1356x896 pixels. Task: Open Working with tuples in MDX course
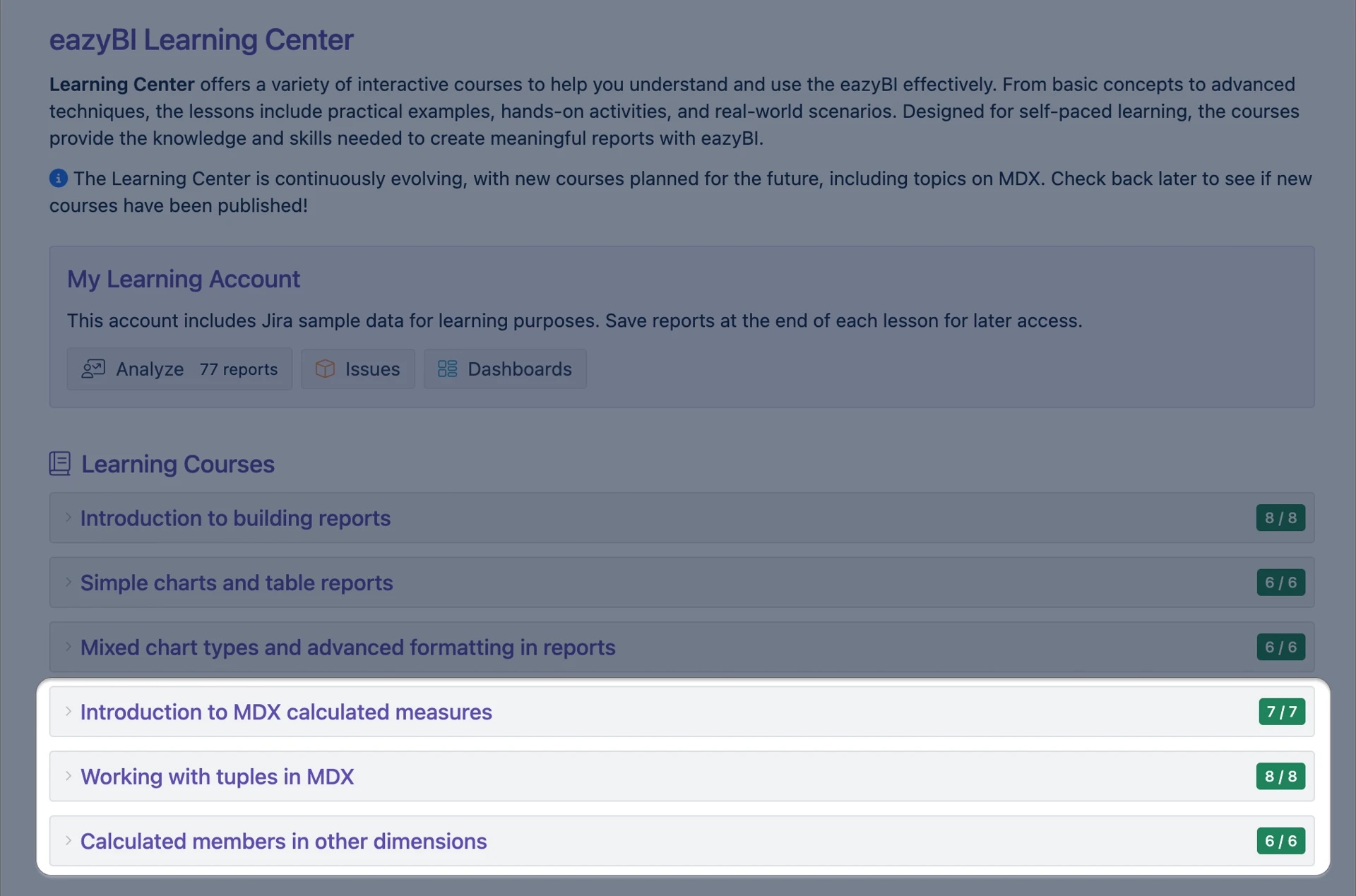point(218,777)
